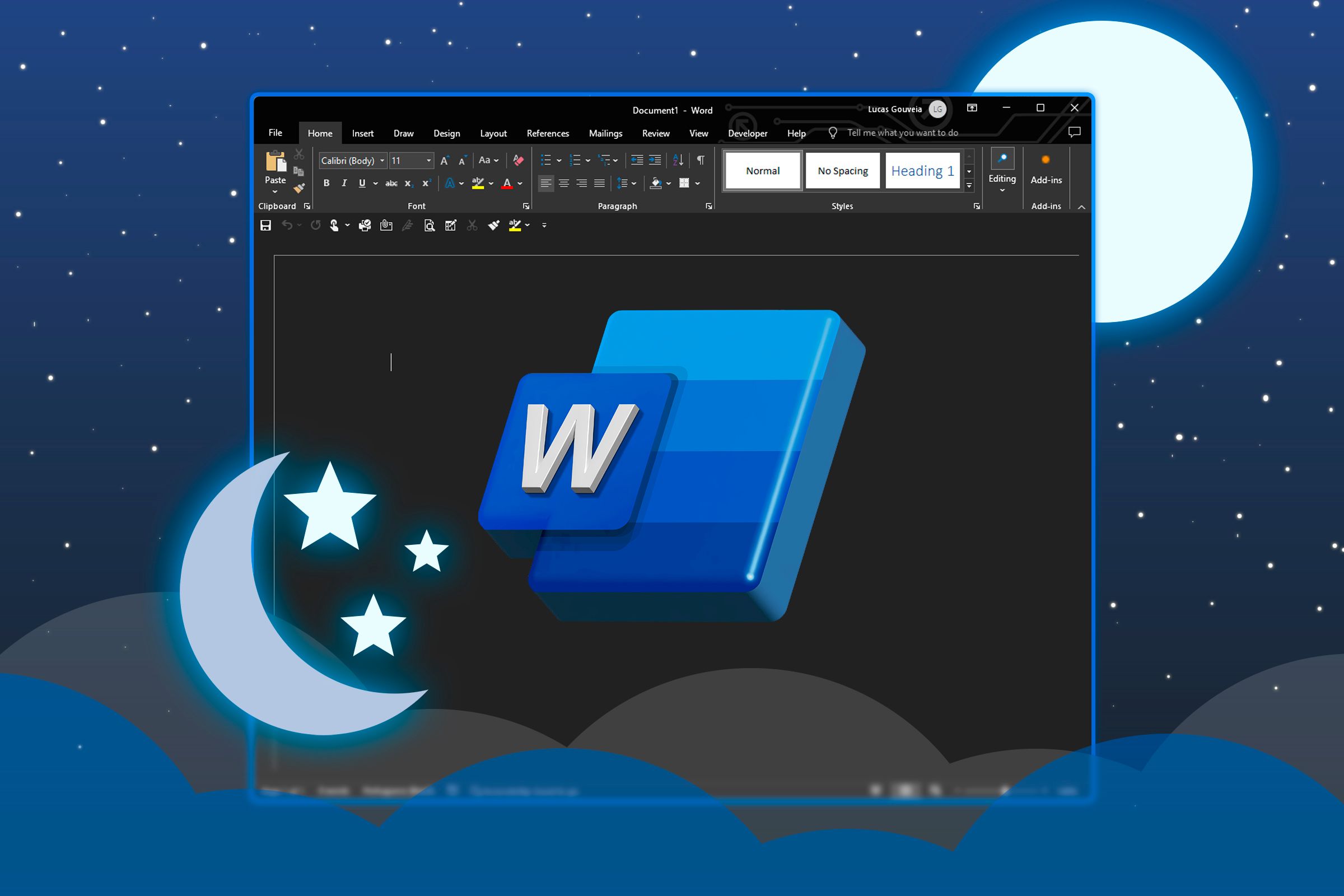This screenshot has width=1344, height=896.
Task: Open the Clipboard pane launcher
Action: (x=307, y=206)
